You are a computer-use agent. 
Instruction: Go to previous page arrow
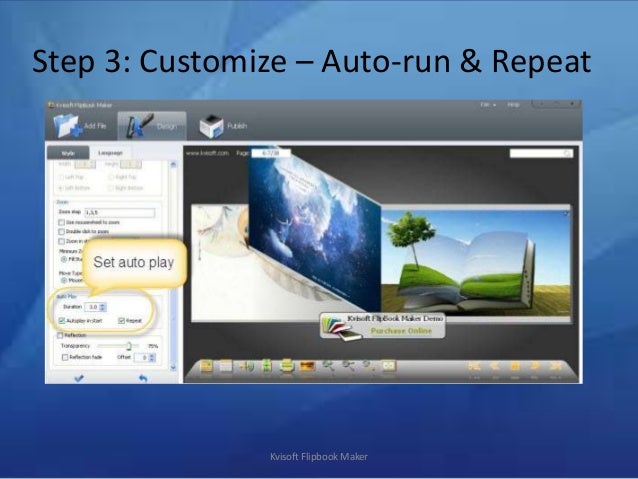(x=495, y=367)
